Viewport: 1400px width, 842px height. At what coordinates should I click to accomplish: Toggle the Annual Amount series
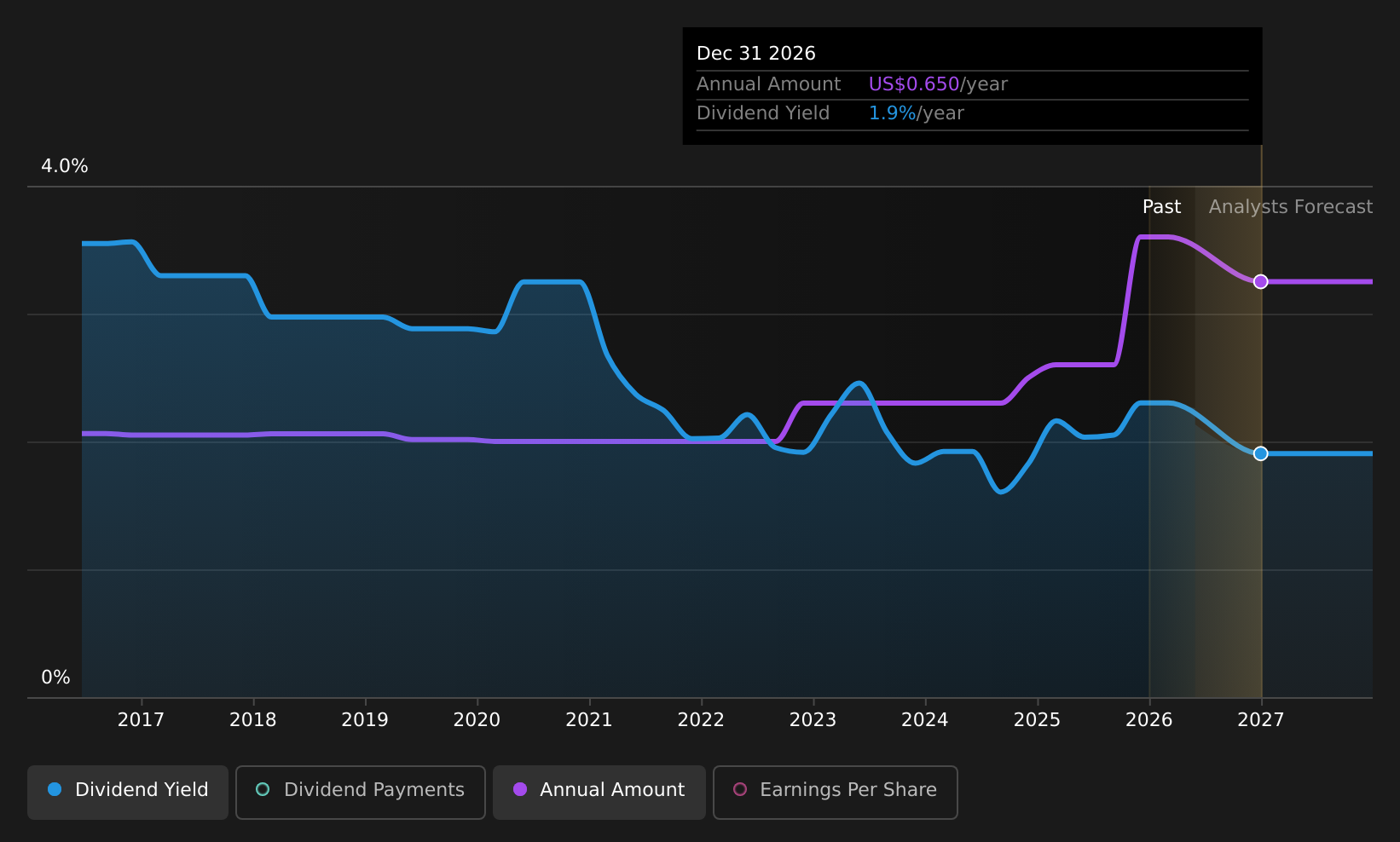(599, 792)
